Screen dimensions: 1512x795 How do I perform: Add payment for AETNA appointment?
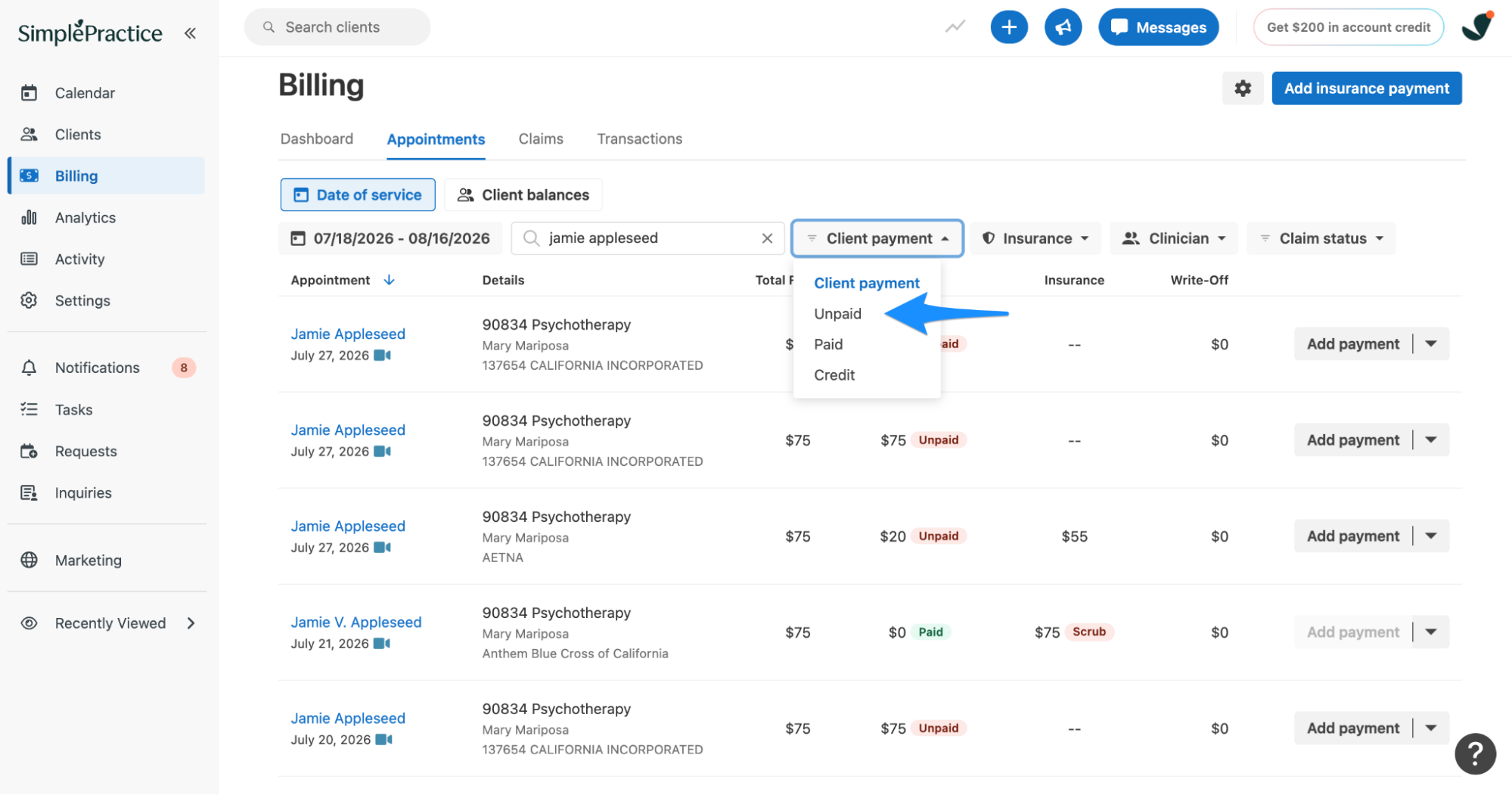pos(1353,536)
